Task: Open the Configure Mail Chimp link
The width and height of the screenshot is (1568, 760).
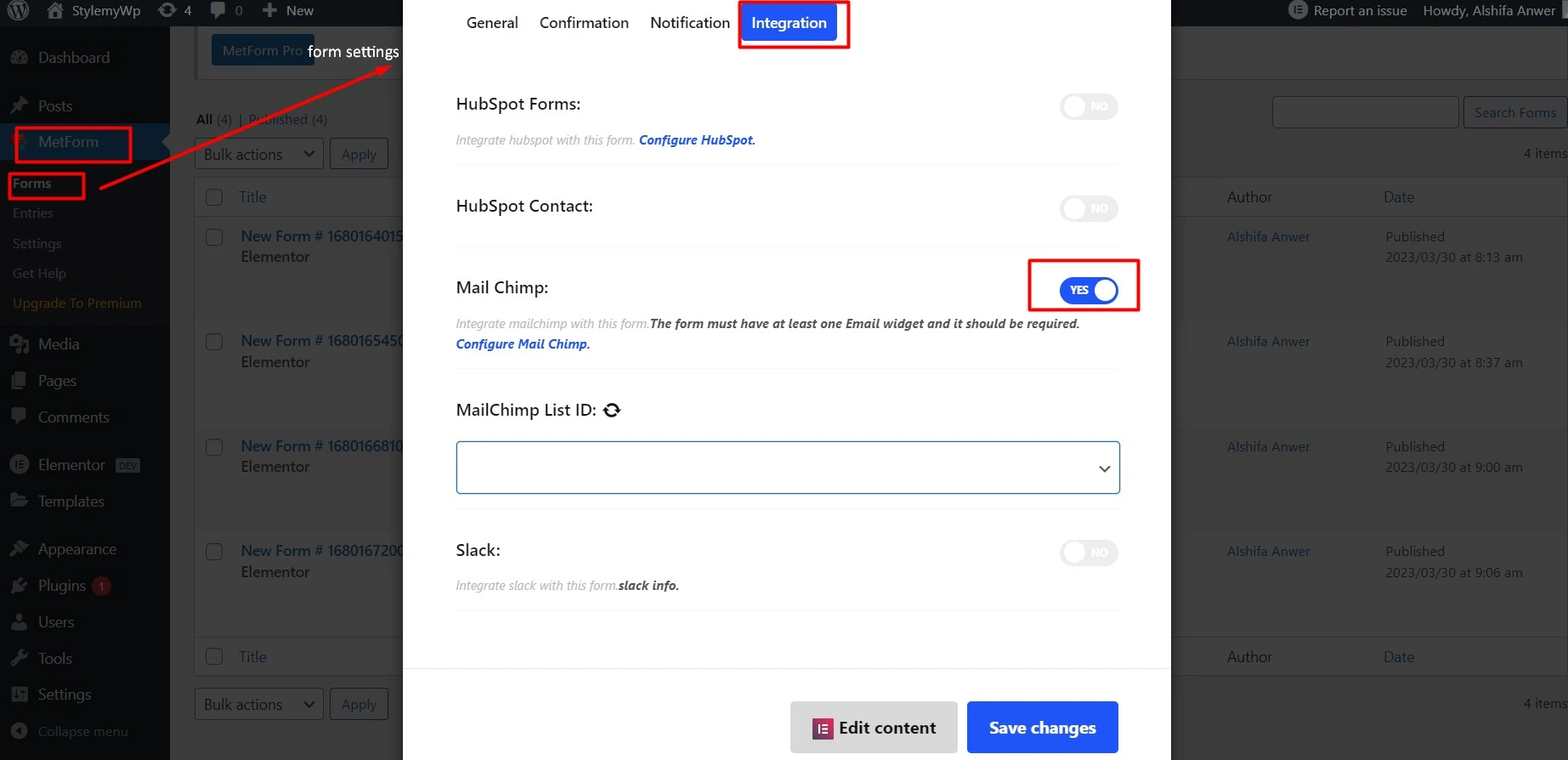Action: point(523,344)
